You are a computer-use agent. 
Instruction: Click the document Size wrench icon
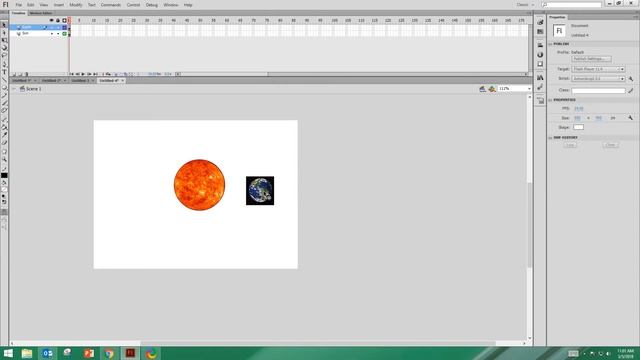point(631,118)
